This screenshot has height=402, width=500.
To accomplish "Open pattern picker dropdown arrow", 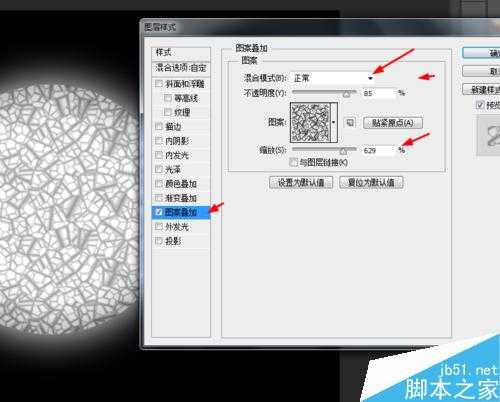I will [334, 122].
